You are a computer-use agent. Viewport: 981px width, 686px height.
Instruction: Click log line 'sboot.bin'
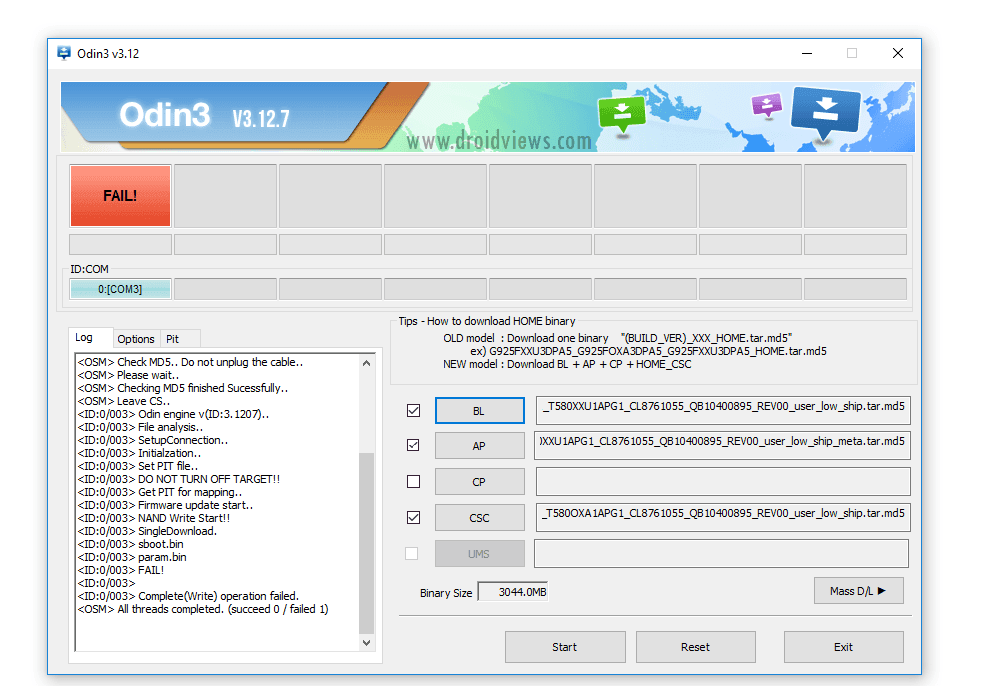[131, 544]
